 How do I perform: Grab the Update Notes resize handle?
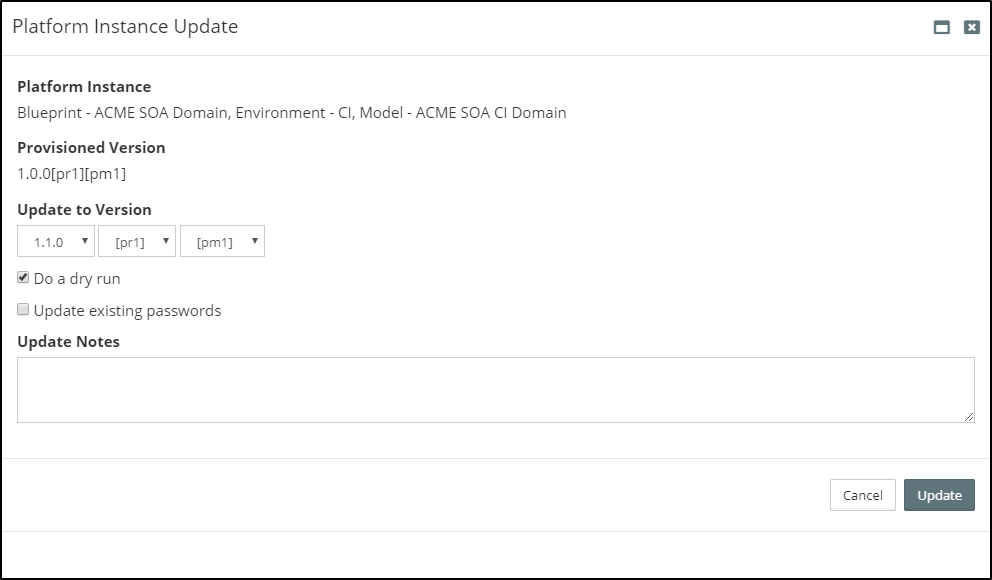(x=969, y=417)
